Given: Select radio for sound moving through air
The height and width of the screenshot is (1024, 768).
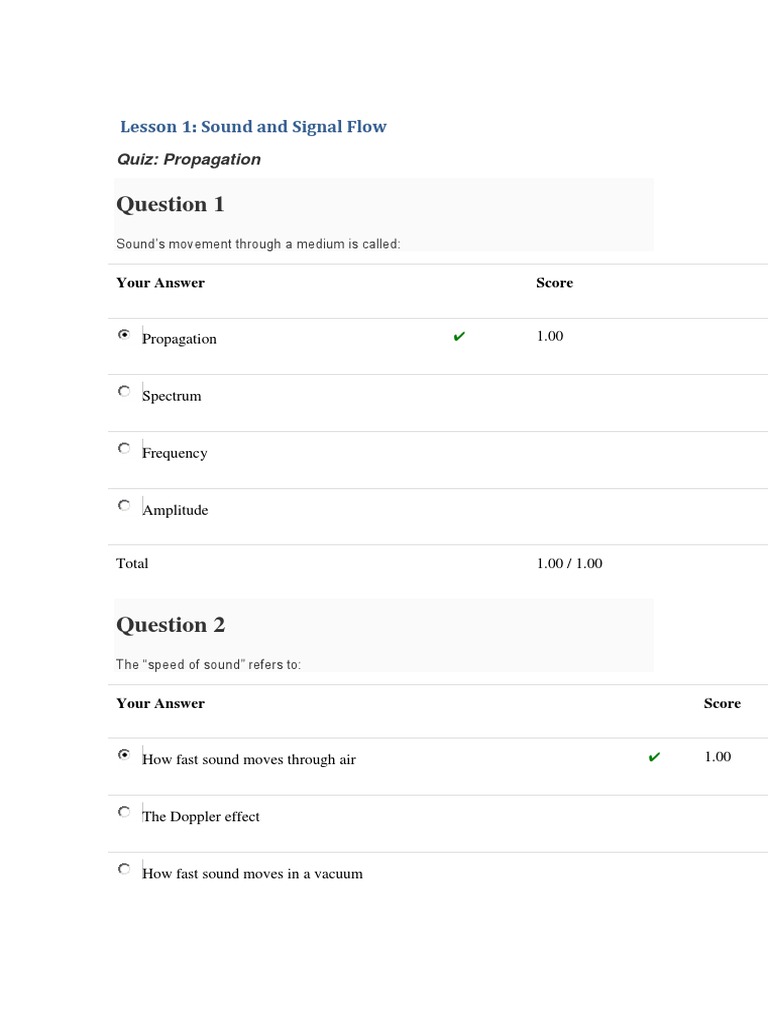Looking at the screenshot, I should (x=124, y=755).
